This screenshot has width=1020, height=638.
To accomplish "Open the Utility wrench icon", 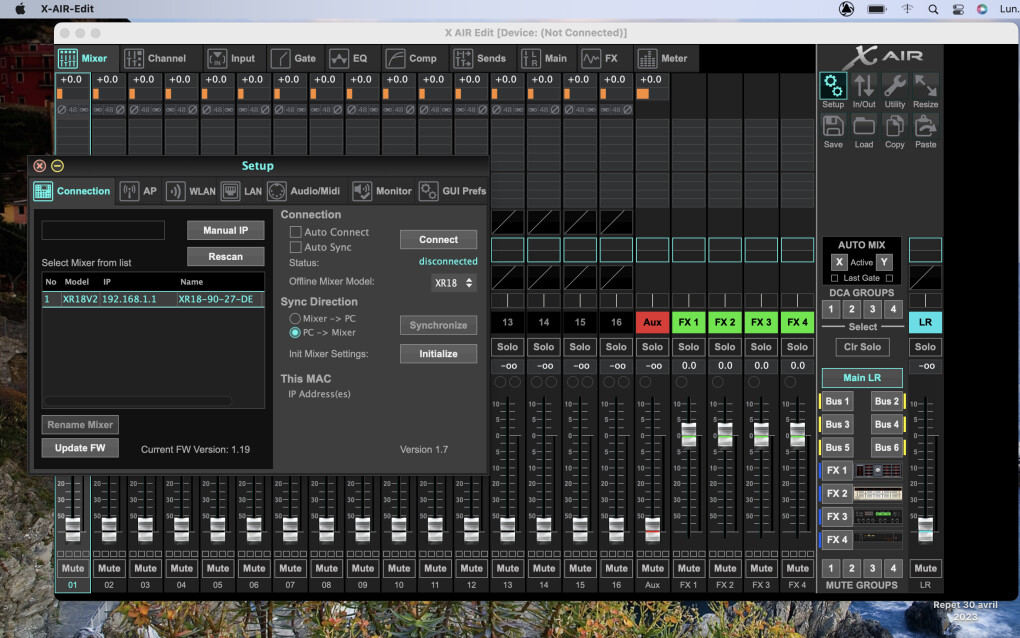I will [x=895, y=86].
